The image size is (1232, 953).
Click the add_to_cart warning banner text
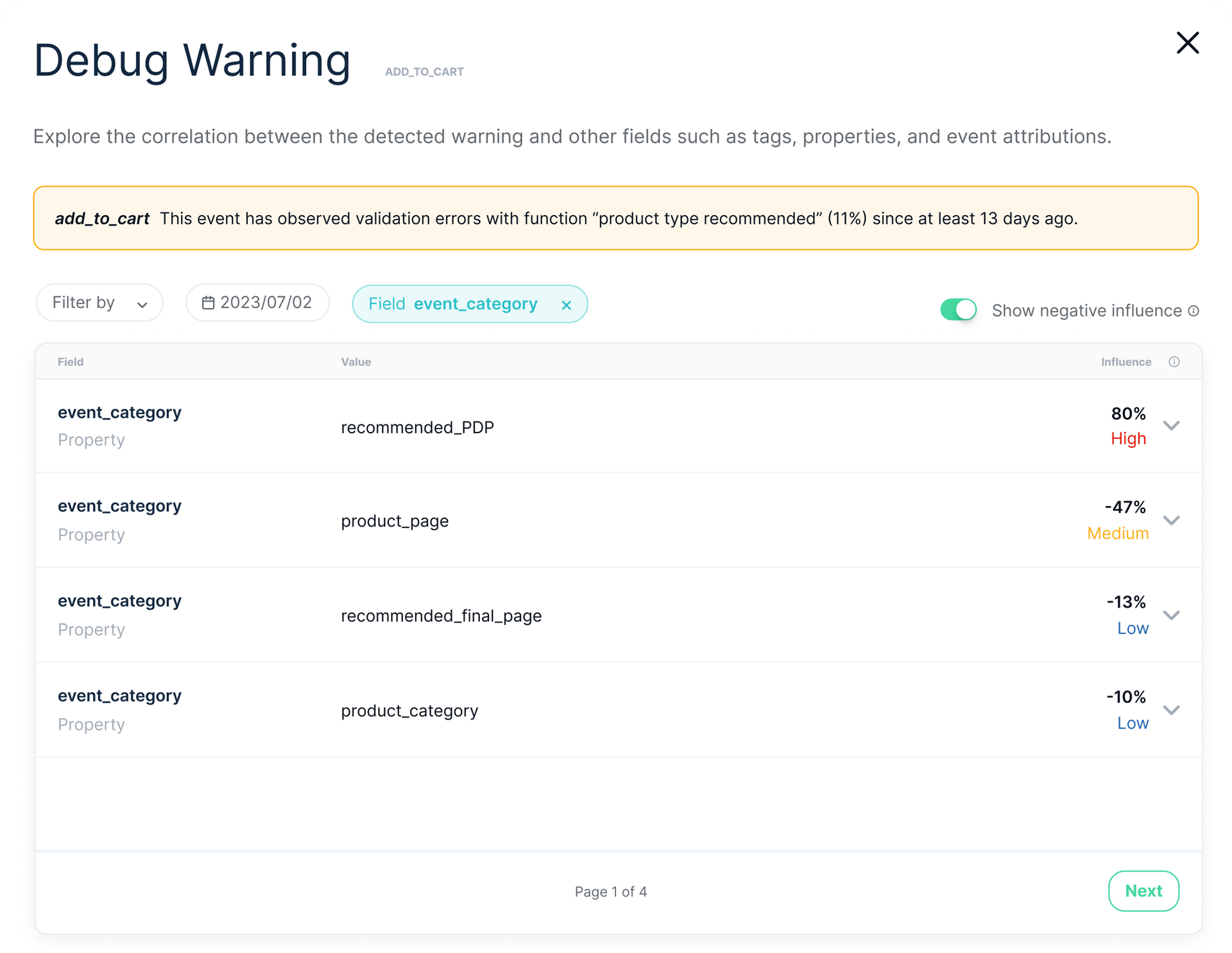coord(566,219)
